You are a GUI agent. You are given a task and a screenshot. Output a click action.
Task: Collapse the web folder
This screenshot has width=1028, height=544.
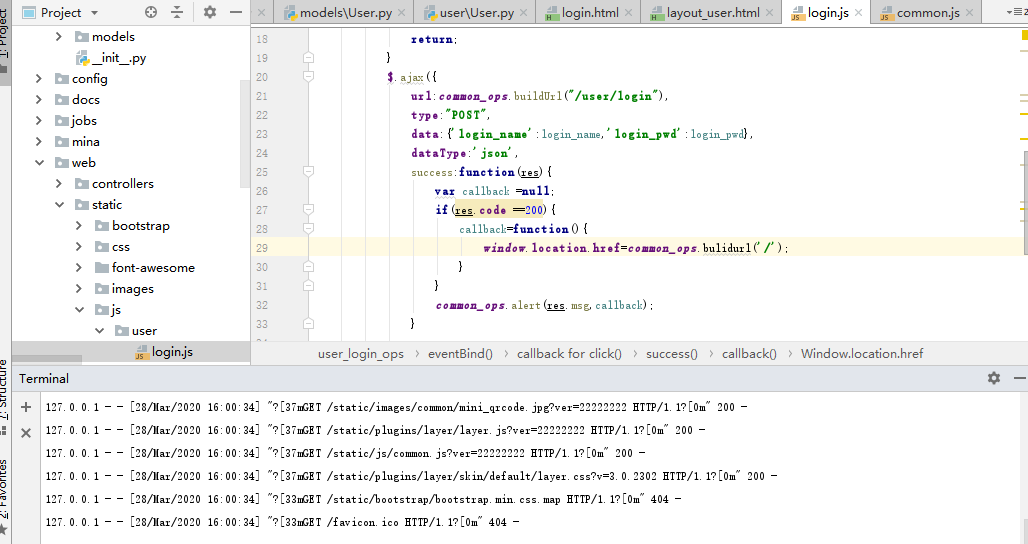(x=39, y=163)
